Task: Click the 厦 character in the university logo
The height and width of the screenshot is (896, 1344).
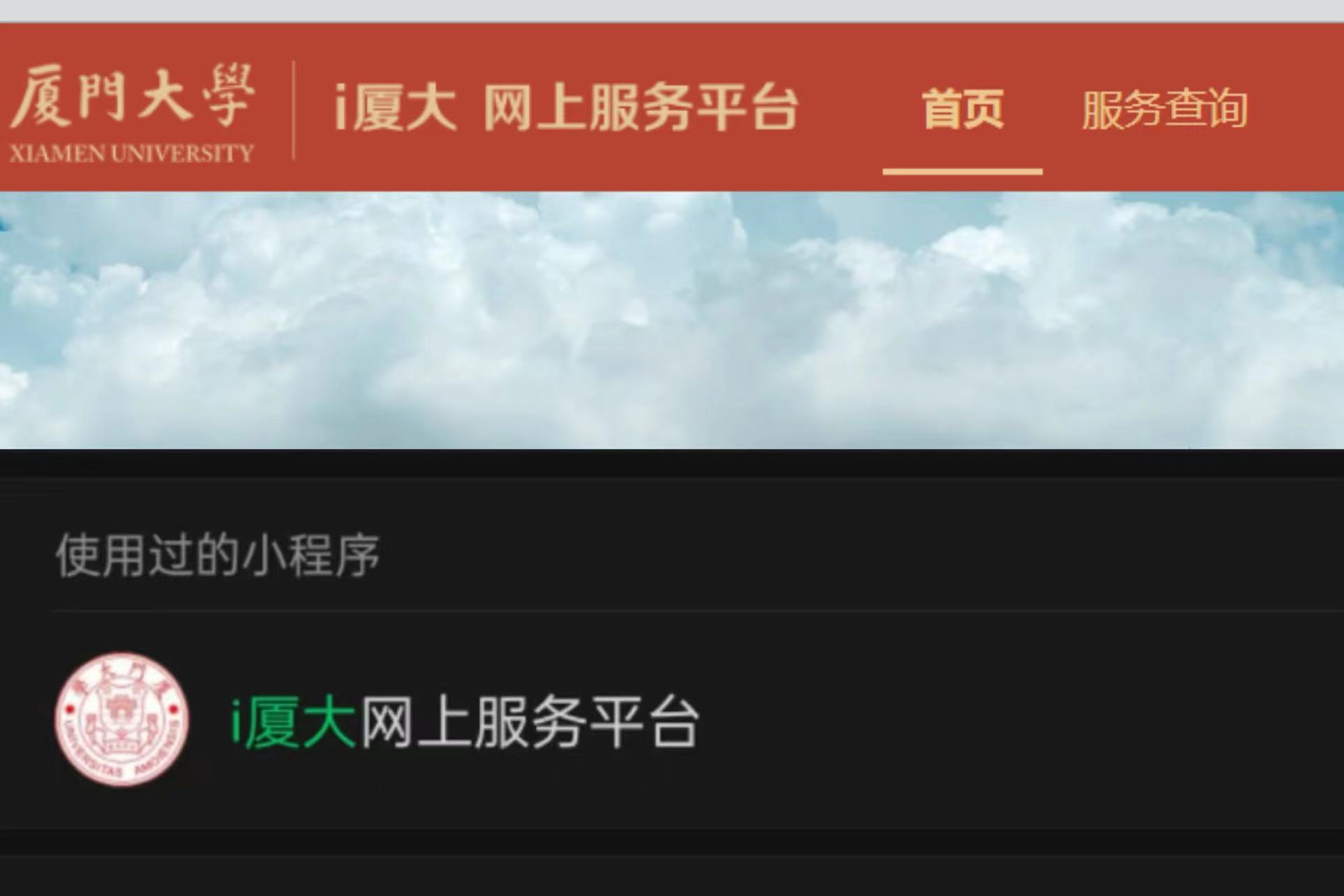Action: click(41, 96)
